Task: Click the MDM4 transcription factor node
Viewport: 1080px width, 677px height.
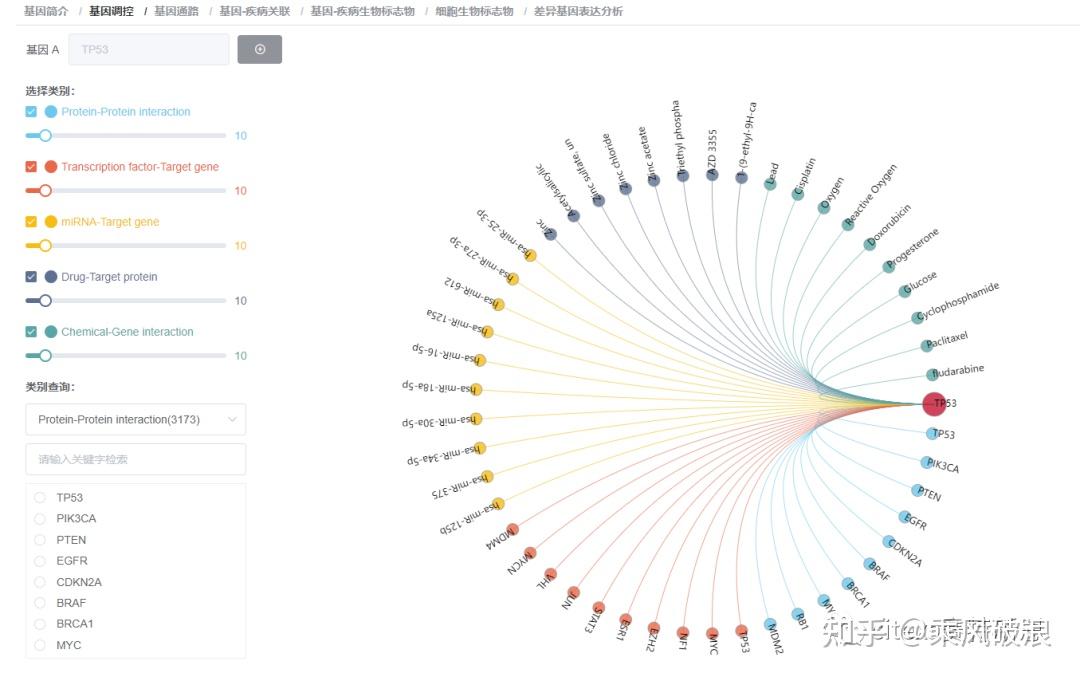Action: (513, 529)
